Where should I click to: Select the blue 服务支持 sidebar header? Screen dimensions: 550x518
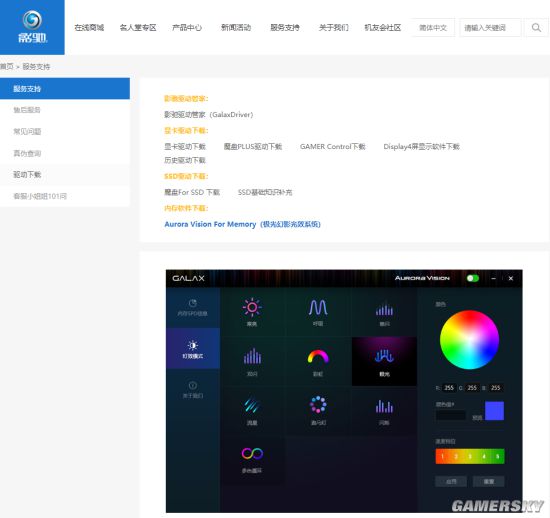pyautogui.click(x=65, y=88)
